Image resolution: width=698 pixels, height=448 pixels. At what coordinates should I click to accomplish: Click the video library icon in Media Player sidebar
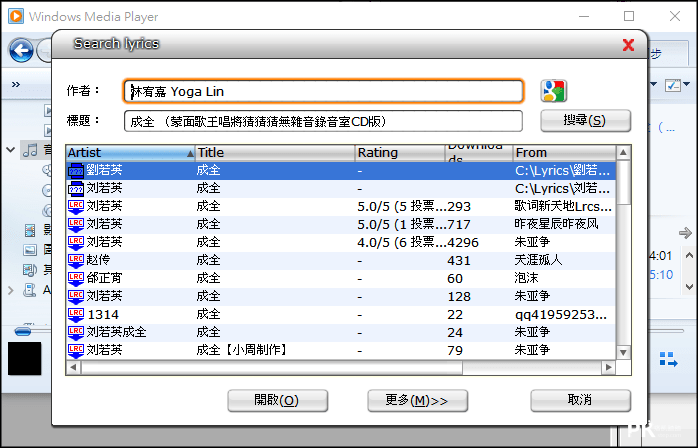click(x=30, y=230)
